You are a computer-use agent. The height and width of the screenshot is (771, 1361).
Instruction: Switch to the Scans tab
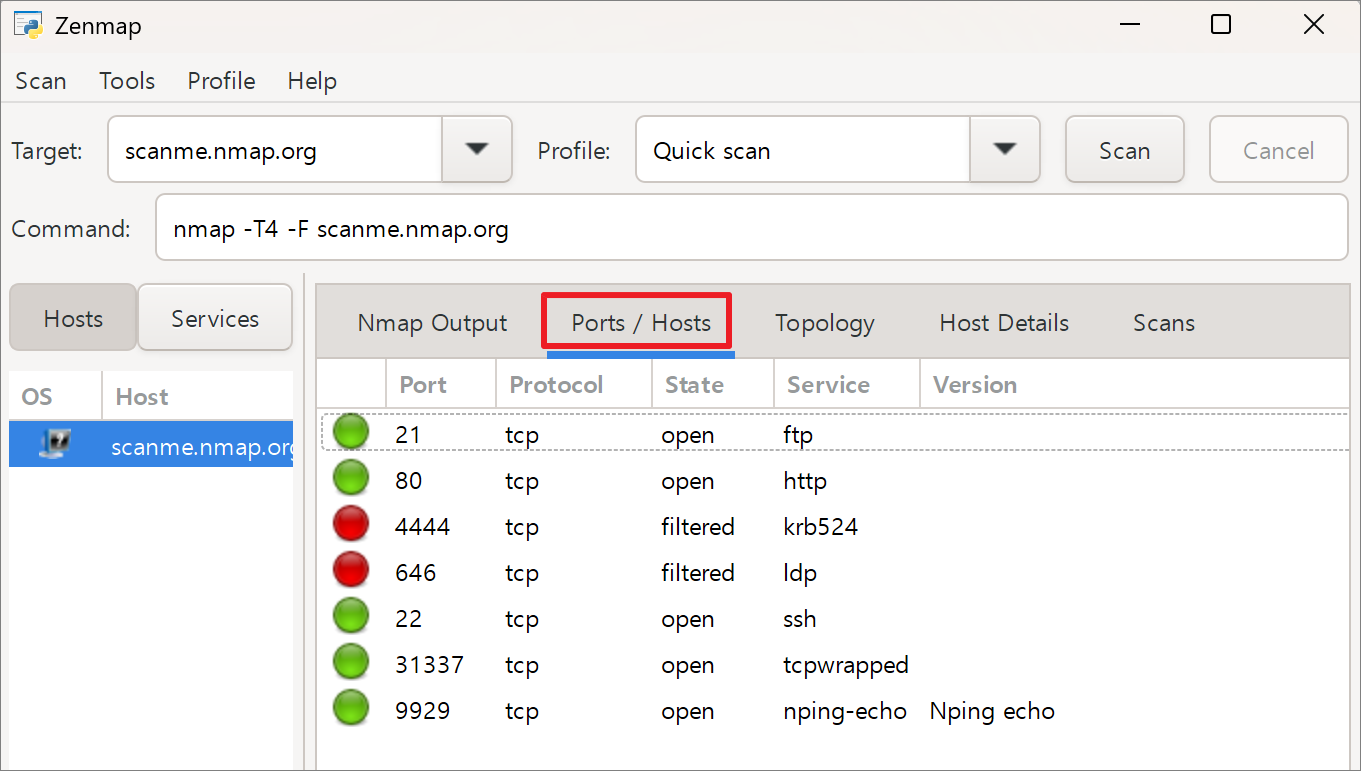[1164, 323]
